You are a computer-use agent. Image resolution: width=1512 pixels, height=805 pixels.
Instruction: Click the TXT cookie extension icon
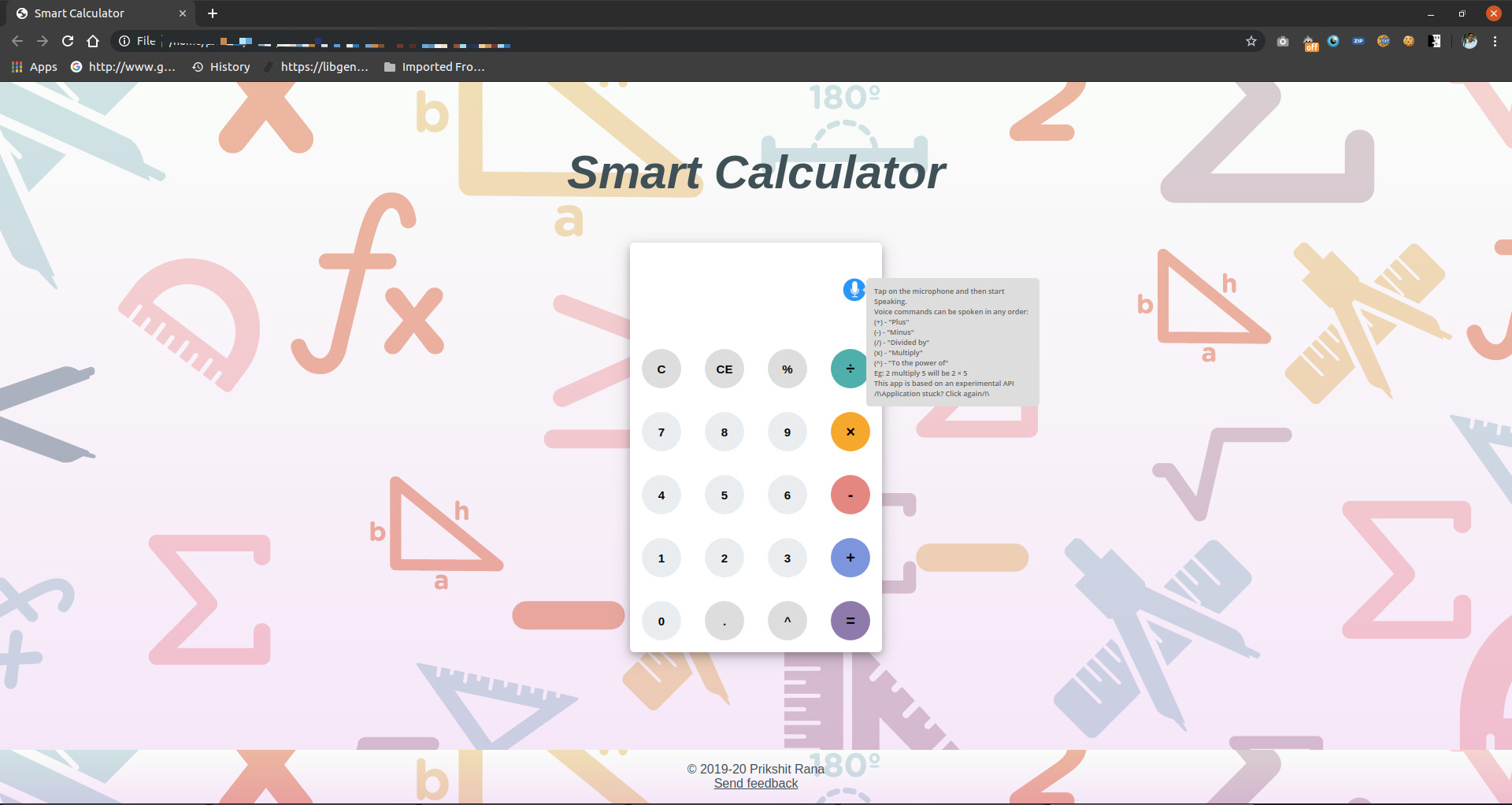point(1384,41)
